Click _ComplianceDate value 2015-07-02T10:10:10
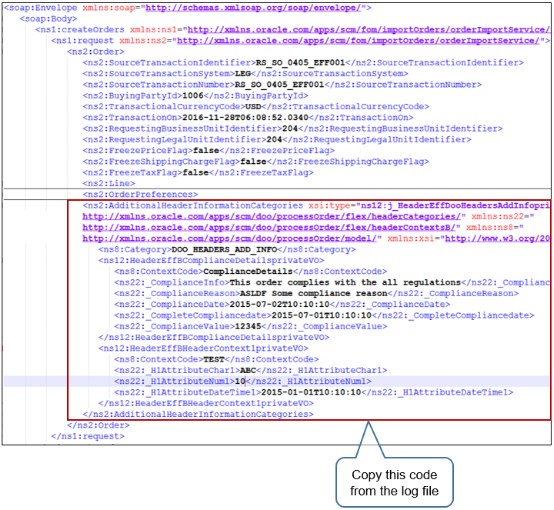554x510 pixels. tap(279, 304)
